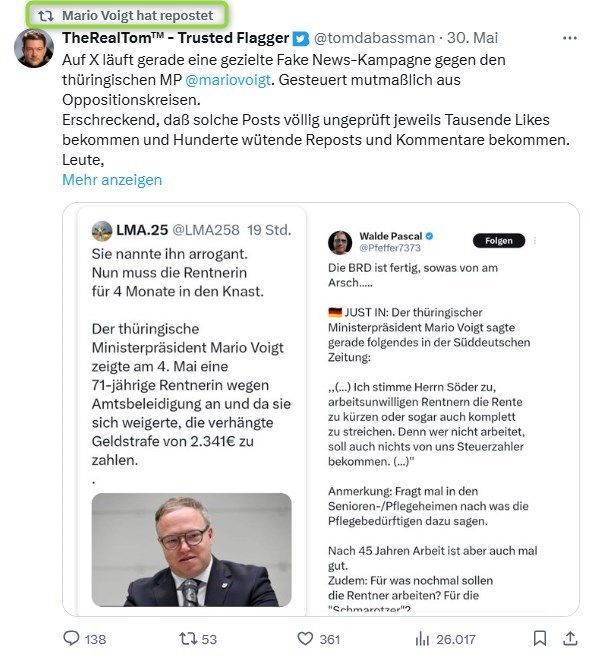Screen dimensions: 590x659
Task: Bookmark this post
Action: click(x=540, y=638)
